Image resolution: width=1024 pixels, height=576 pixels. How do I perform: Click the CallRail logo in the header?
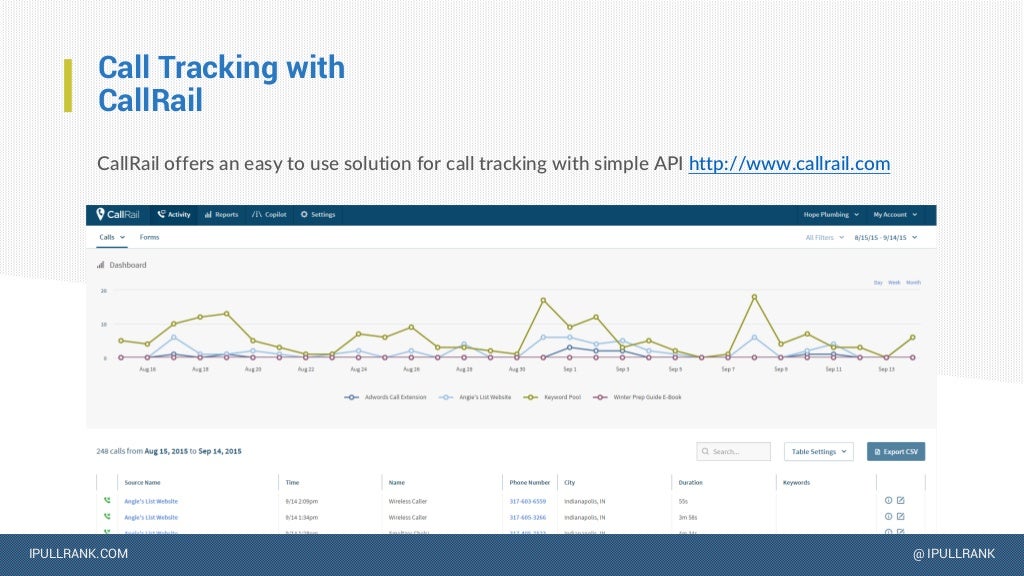pos(118,214)
